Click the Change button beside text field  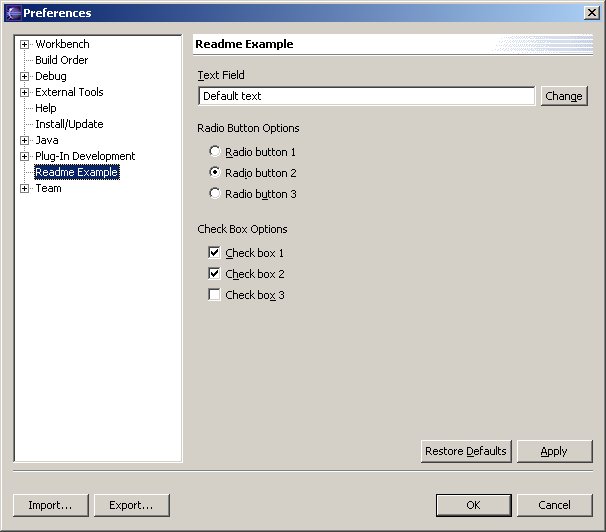click(563, 96)
